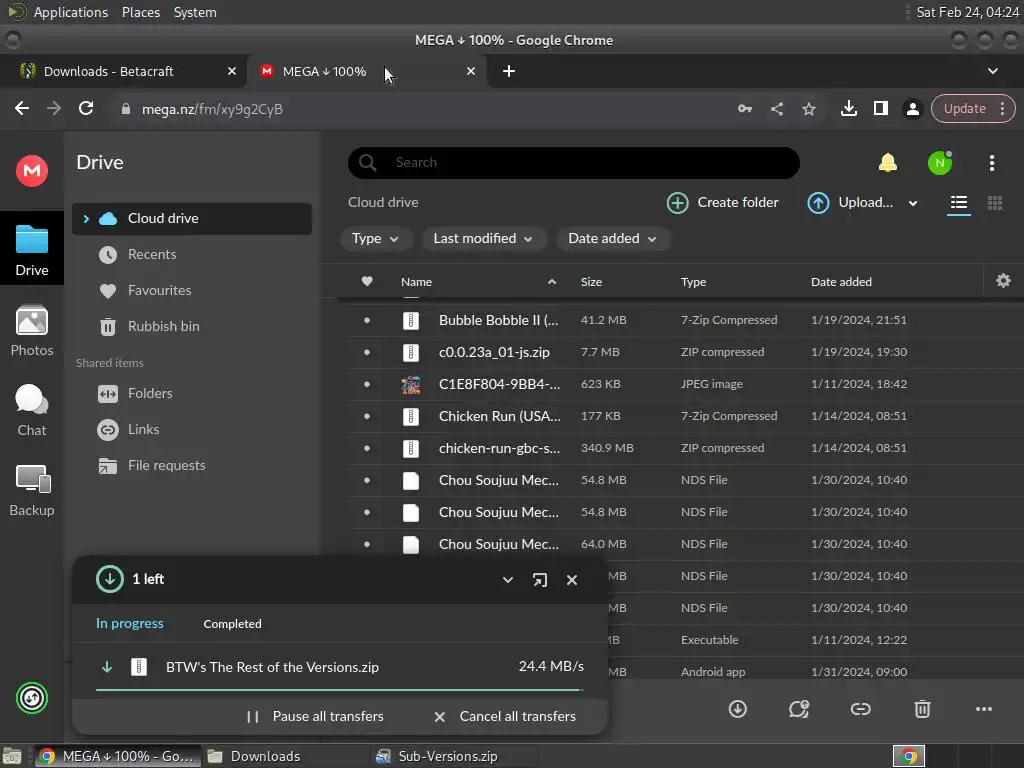
Task: Open more actions ellipsis in bottom bar
Action: 984,709
